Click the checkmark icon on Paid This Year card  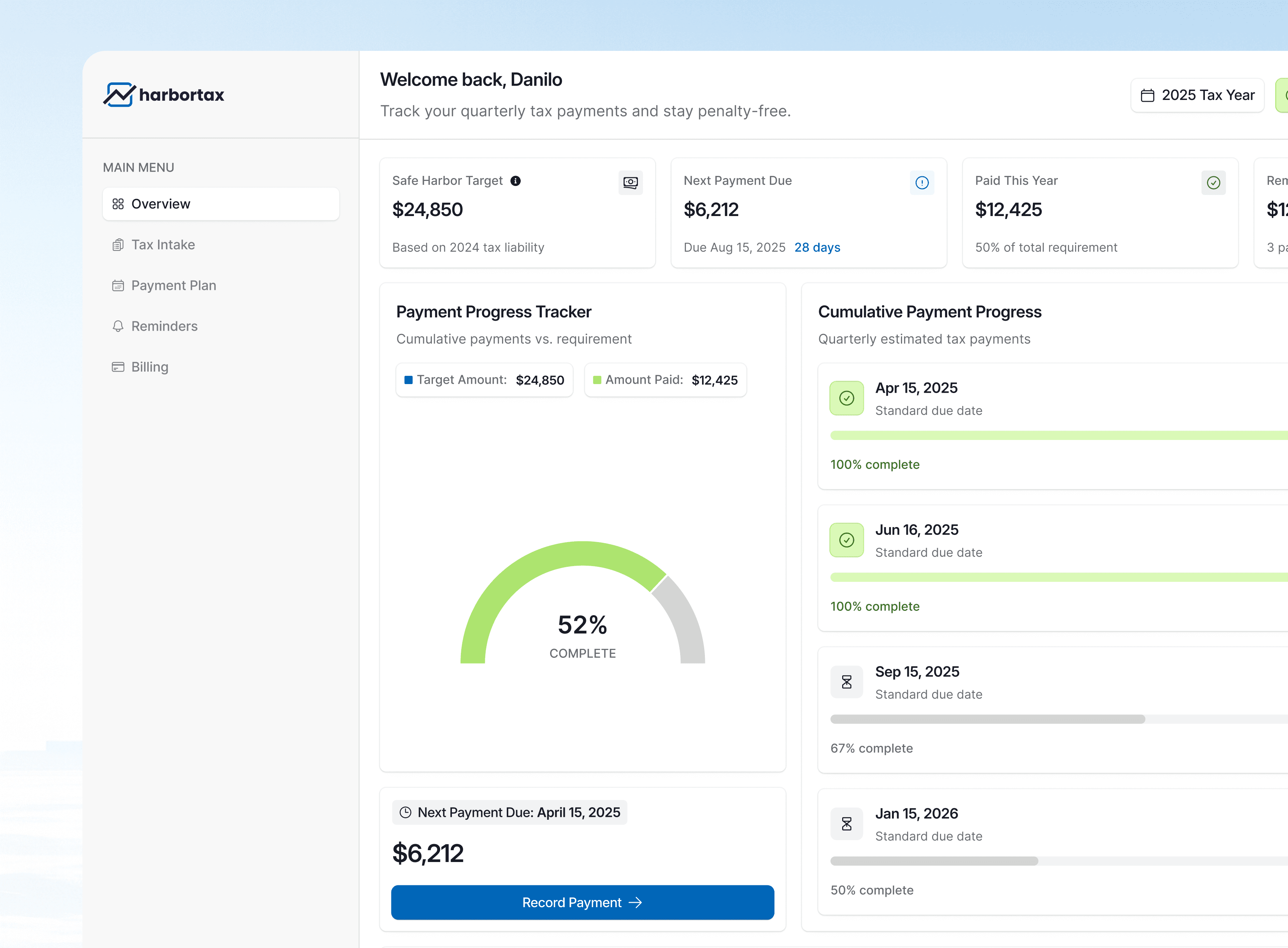point(1213,182)
